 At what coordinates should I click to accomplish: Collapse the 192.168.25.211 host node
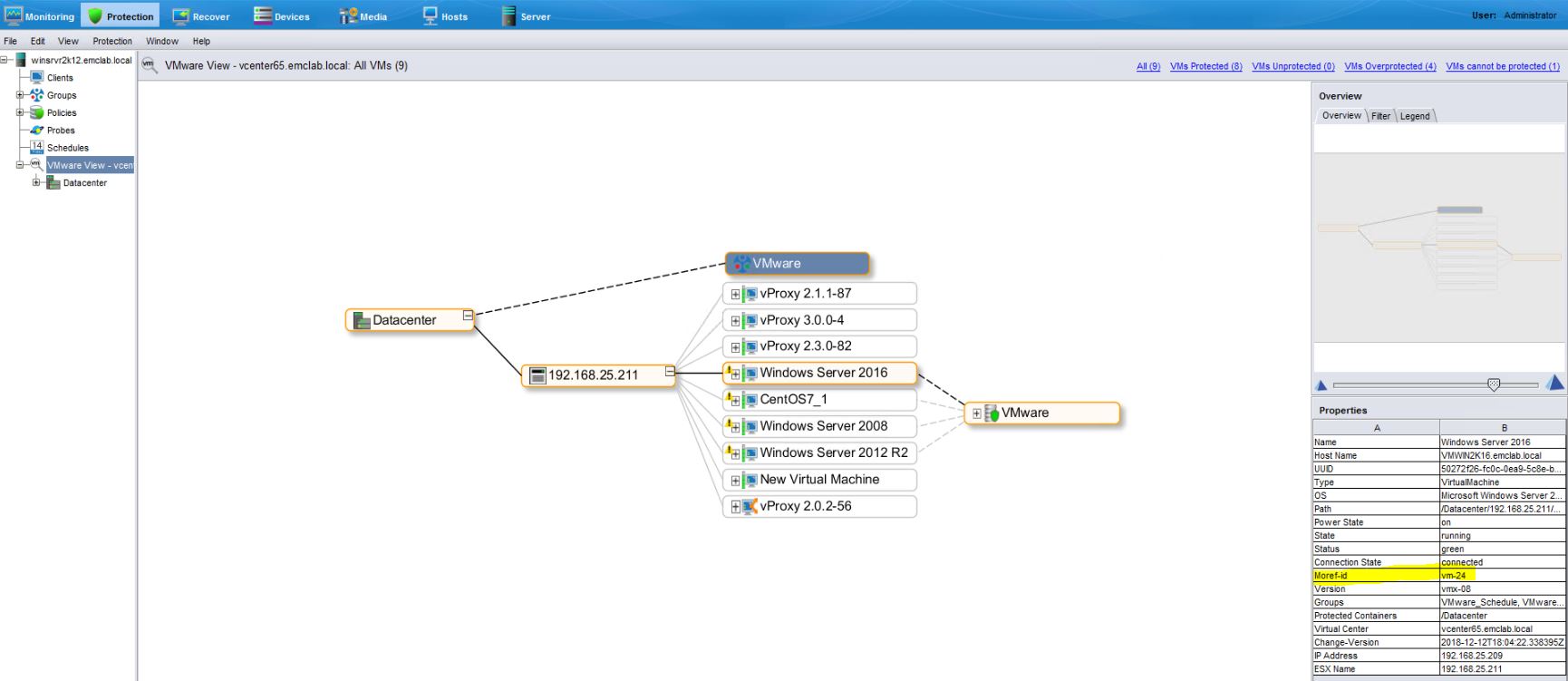pyautogui.click(x=669, y=371)
